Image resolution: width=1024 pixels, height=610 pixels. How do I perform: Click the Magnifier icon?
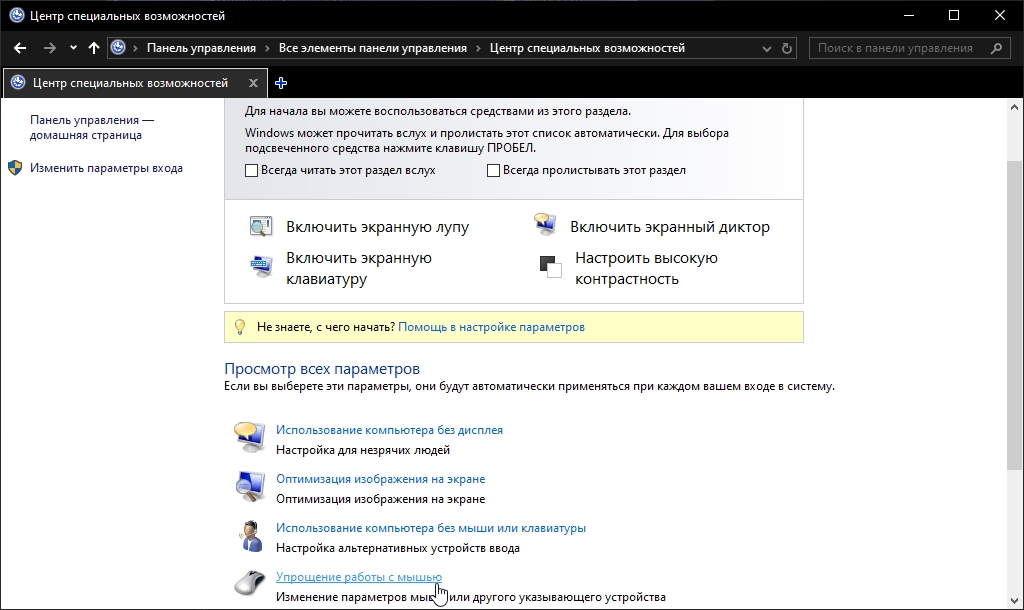coord(261,227)
